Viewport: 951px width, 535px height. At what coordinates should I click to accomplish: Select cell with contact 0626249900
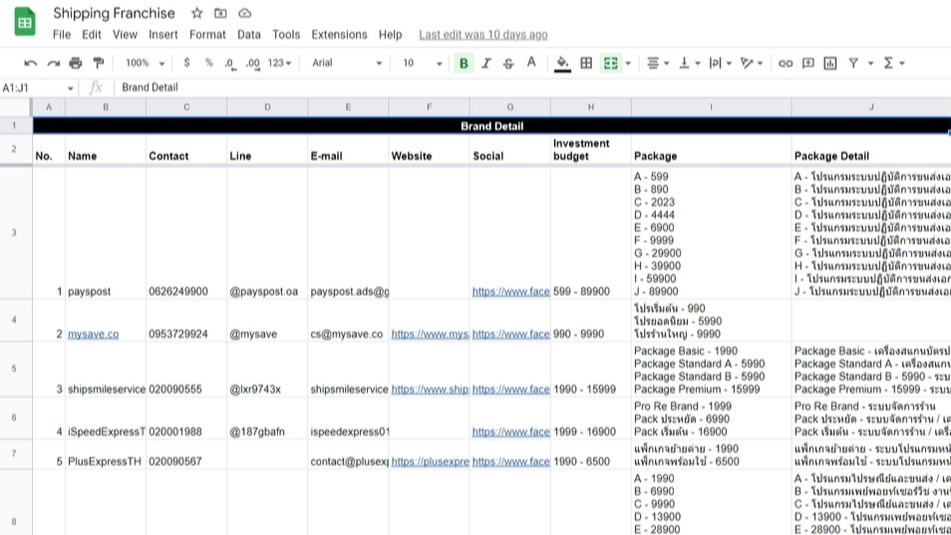[186, 232]
